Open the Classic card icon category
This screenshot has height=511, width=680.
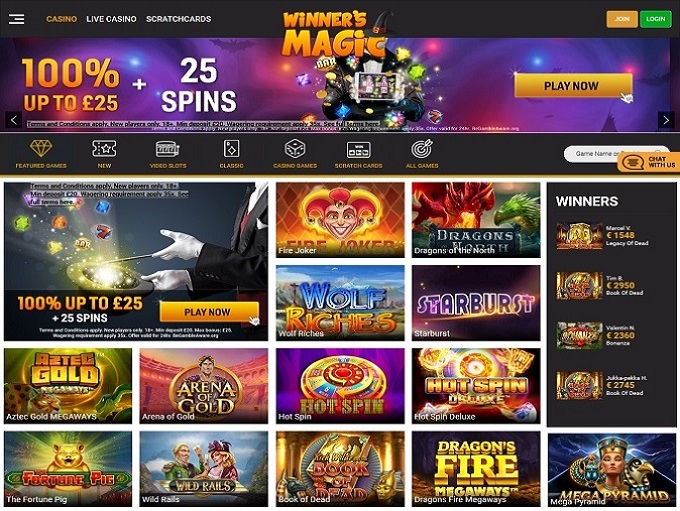tap(231, 149)
